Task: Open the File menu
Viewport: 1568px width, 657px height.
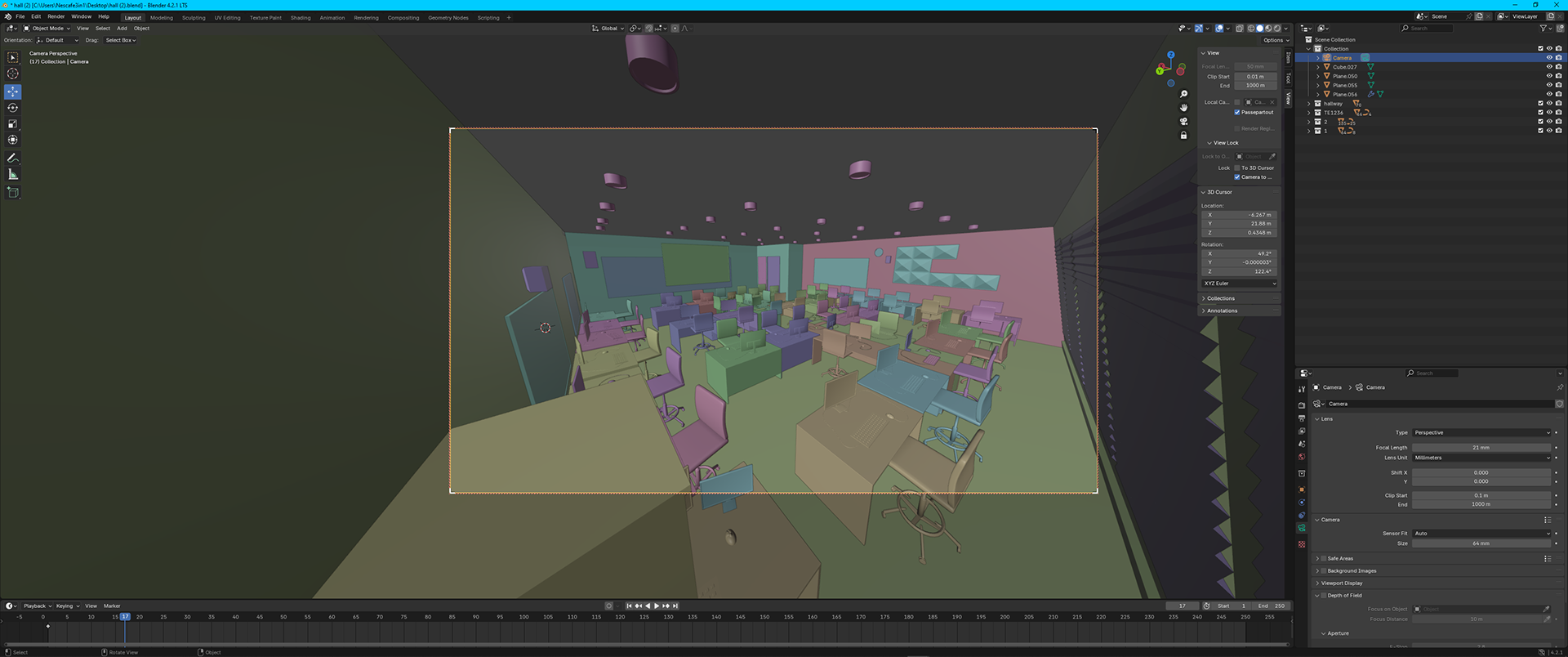Action: [20, 16]
